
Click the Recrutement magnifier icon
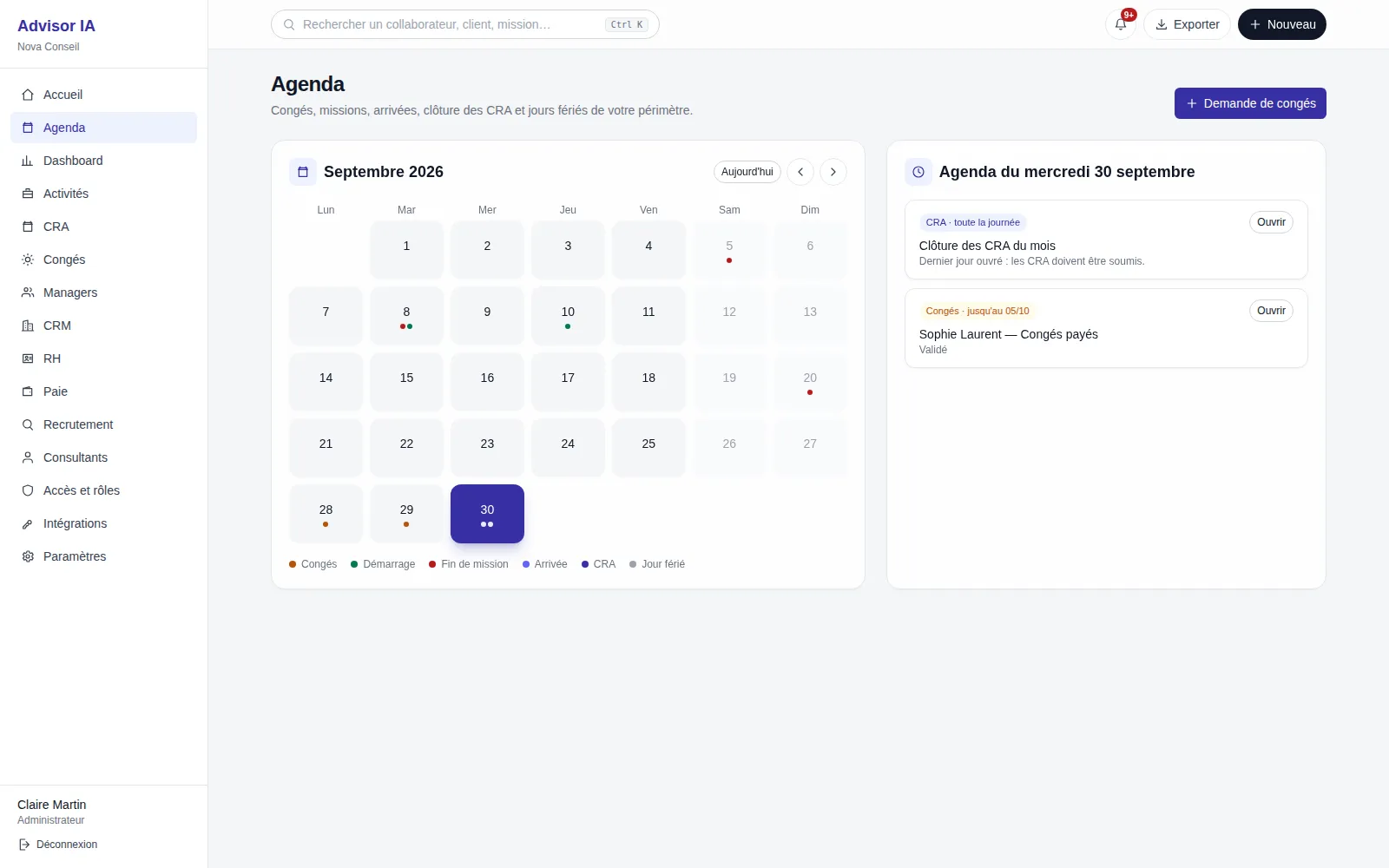pos(28,424)
